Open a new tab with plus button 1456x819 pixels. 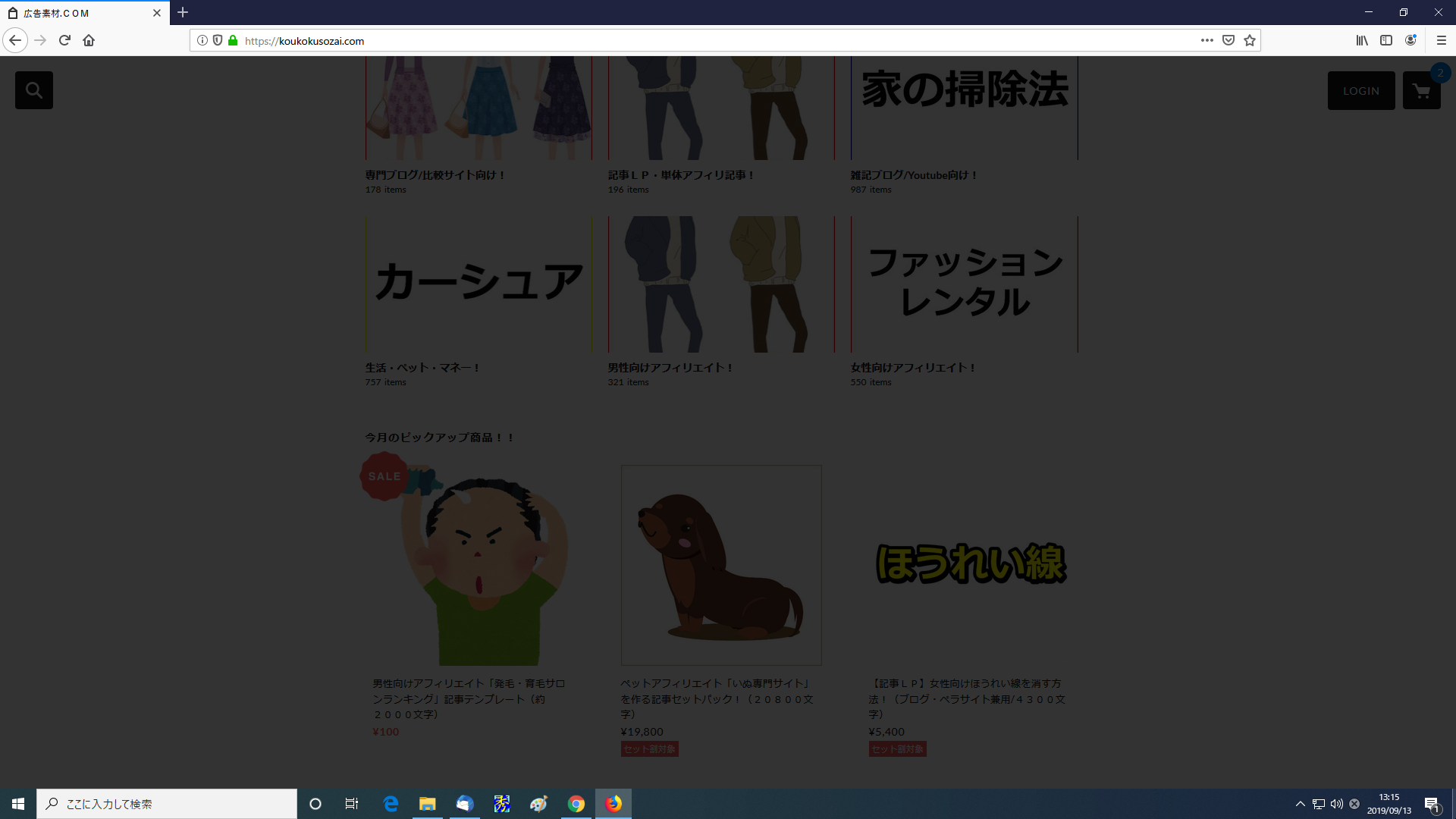click(x=183, y=12)
